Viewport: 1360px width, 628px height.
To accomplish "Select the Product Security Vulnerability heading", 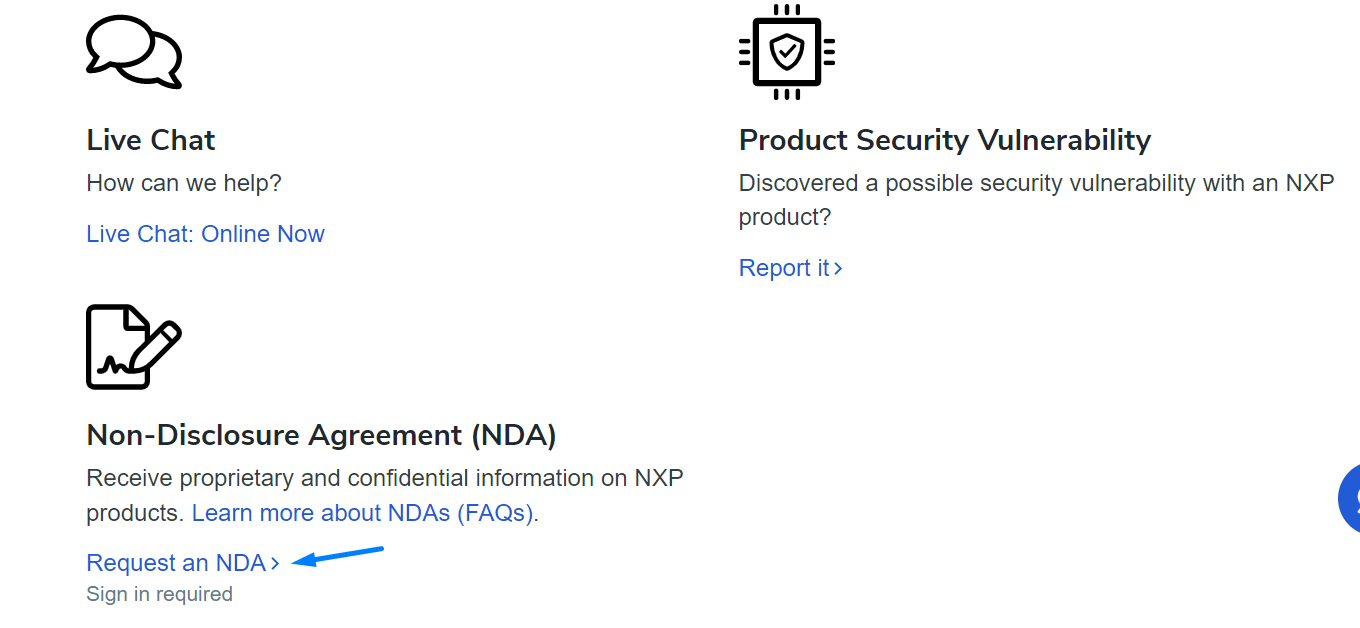I will coord(945,139).
